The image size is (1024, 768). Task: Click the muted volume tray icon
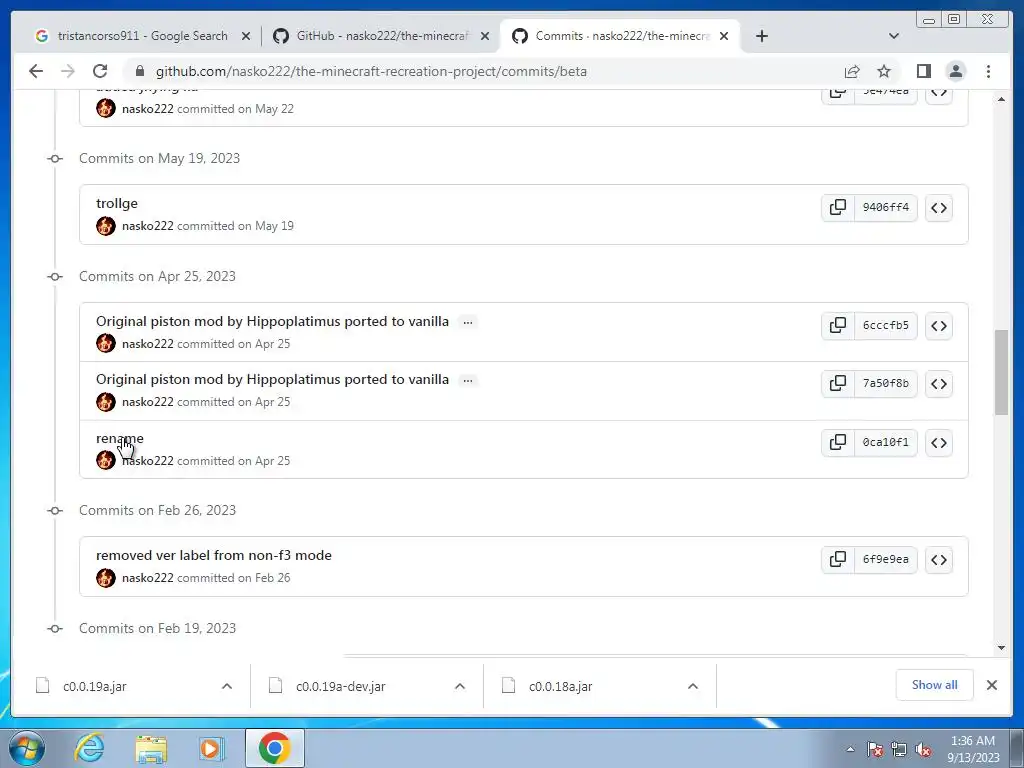click(923, 749)
